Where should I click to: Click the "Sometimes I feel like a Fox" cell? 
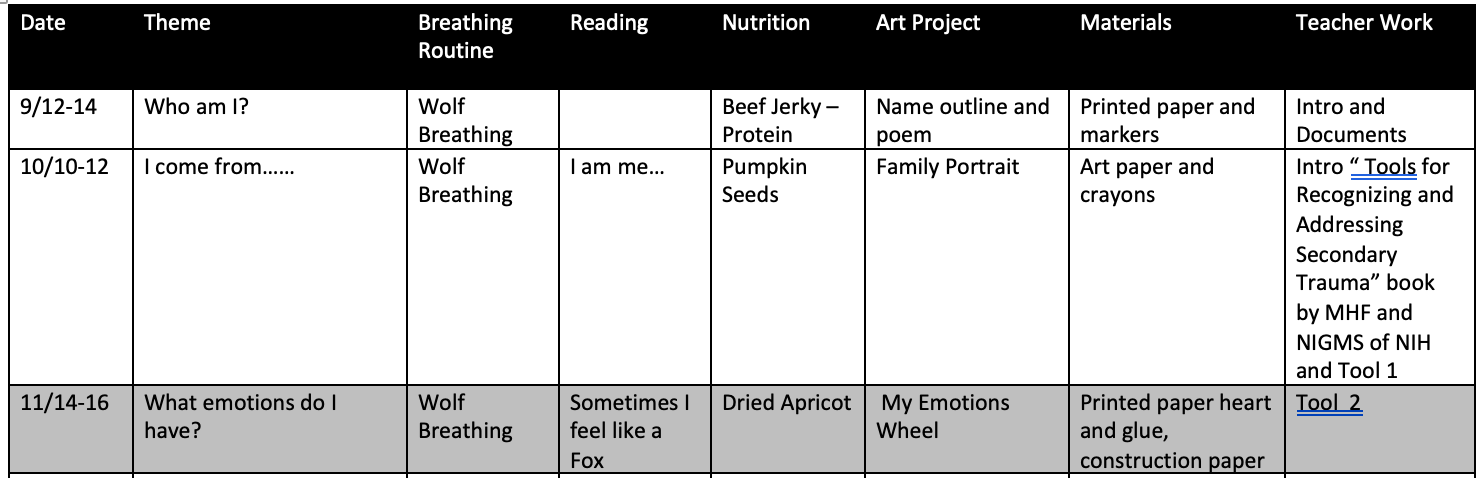click(635, 432)
